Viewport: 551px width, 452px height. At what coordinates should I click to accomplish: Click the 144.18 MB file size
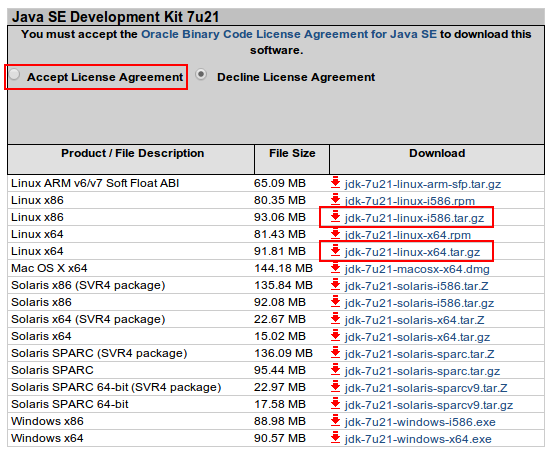(x=283, y=268)
